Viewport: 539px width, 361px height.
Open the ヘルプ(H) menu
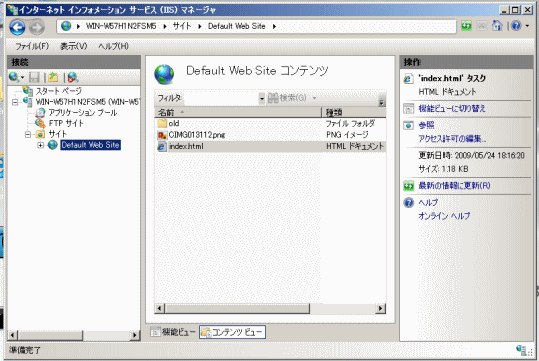pyautogui.click(x=113, y=46)
